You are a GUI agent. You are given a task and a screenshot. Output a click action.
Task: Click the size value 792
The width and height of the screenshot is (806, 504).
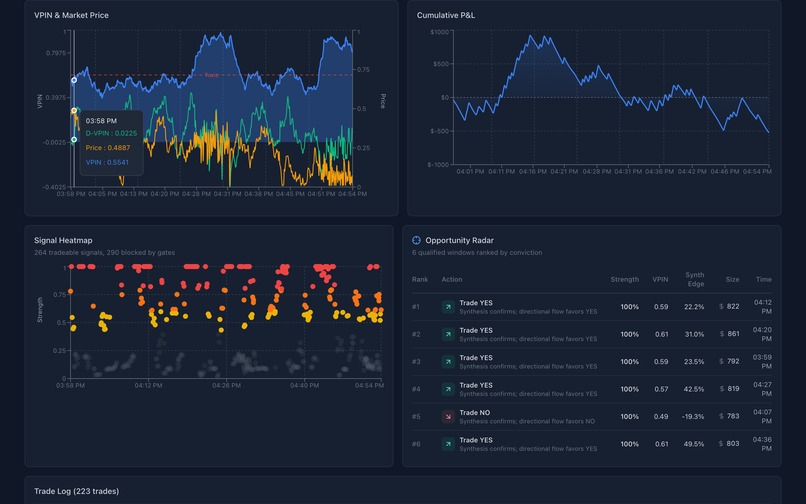pyautogui.click(x=733, y=361)
